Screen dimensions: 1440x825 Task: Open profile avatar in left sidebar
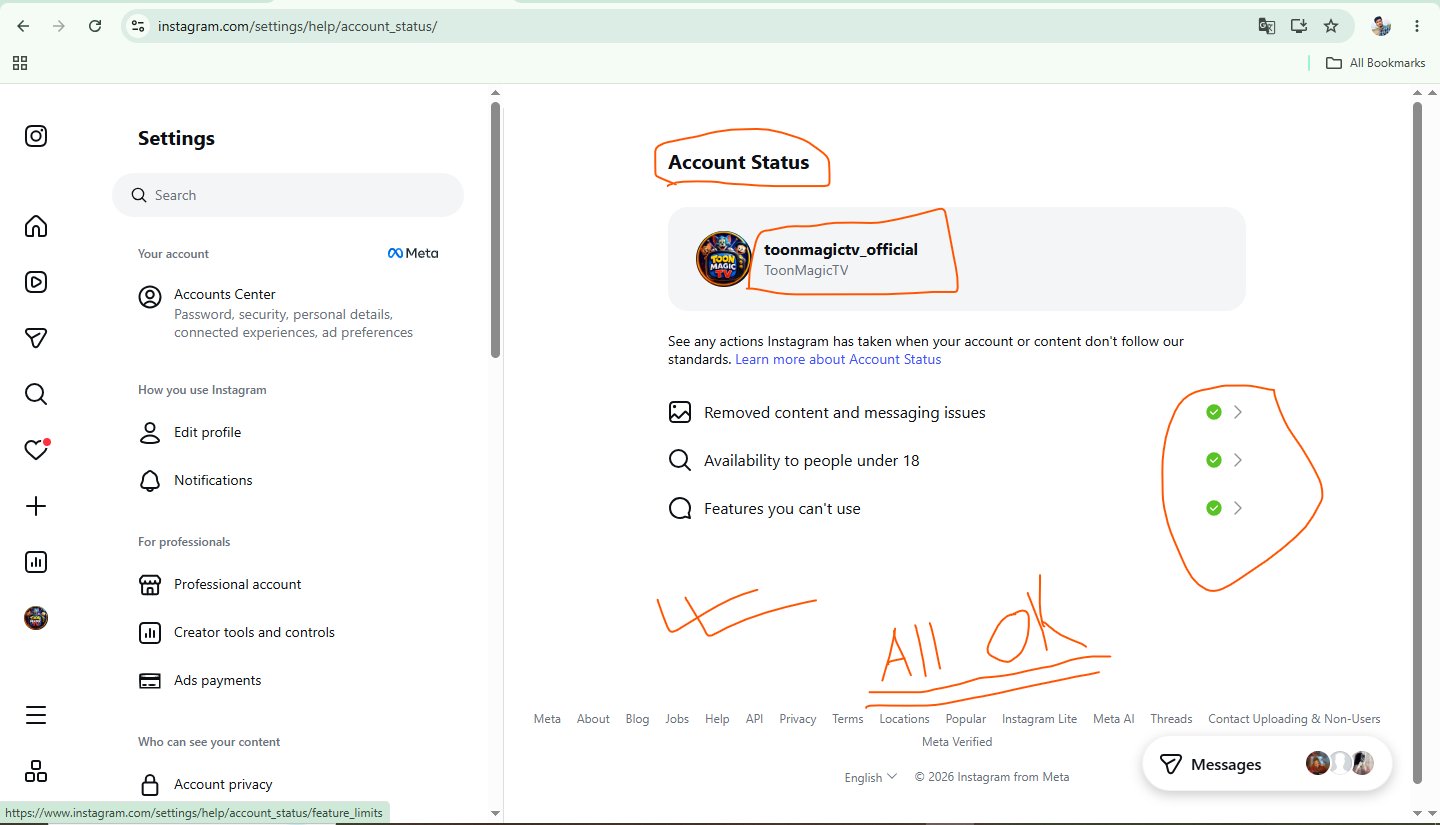coord(36,618)
